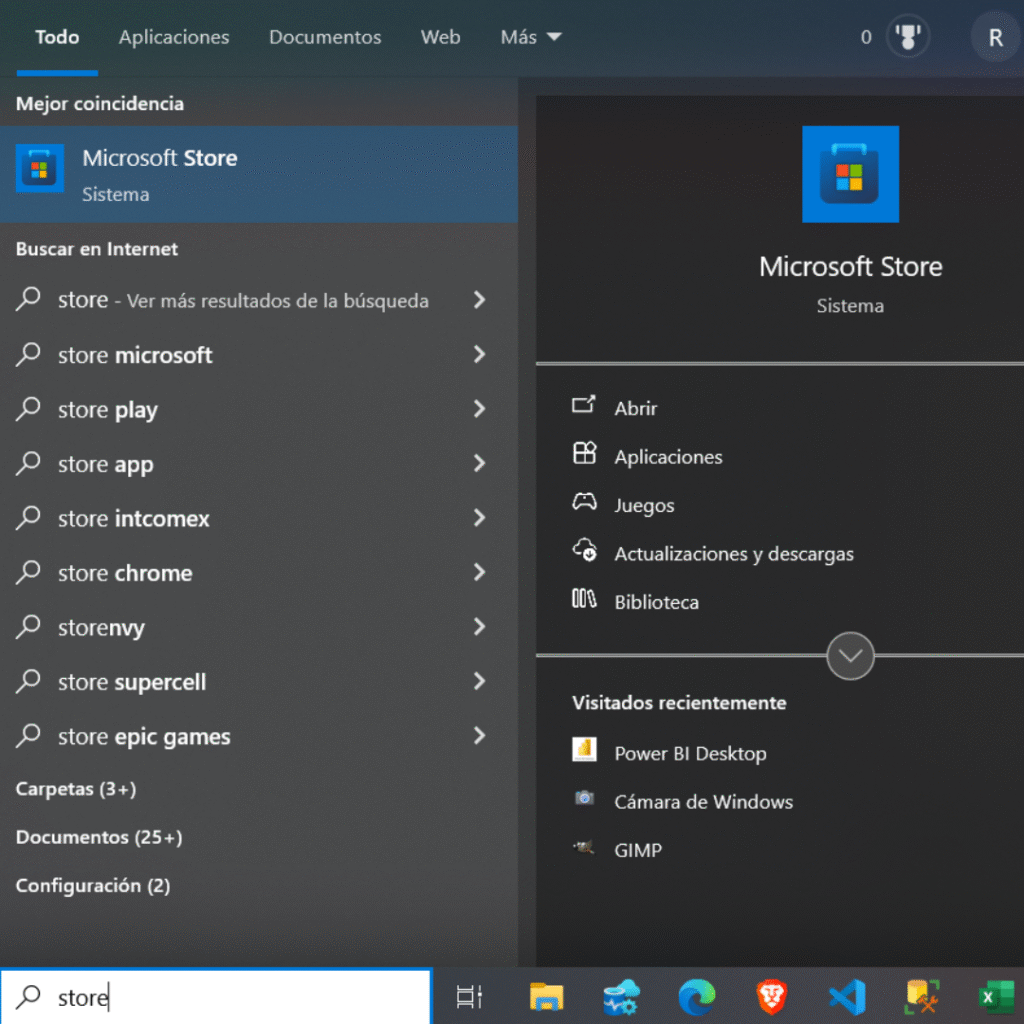Launch Brave browser from taskbar
1024x1024 pixels.
(772, 997)
